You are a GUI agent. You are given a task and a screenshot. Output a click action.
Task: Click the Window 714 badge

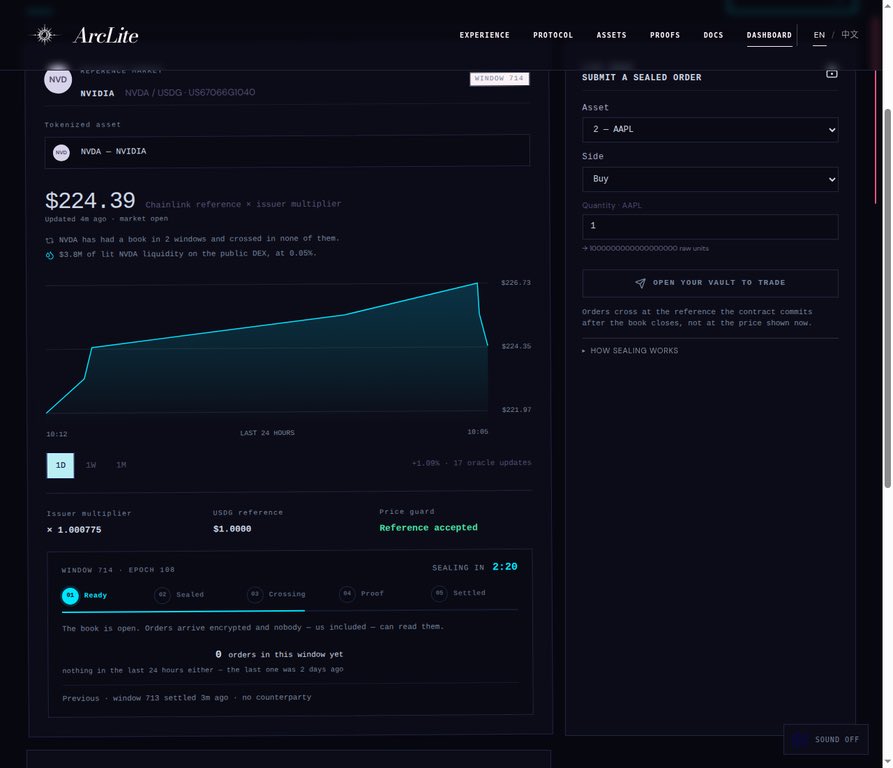point(499,79)
